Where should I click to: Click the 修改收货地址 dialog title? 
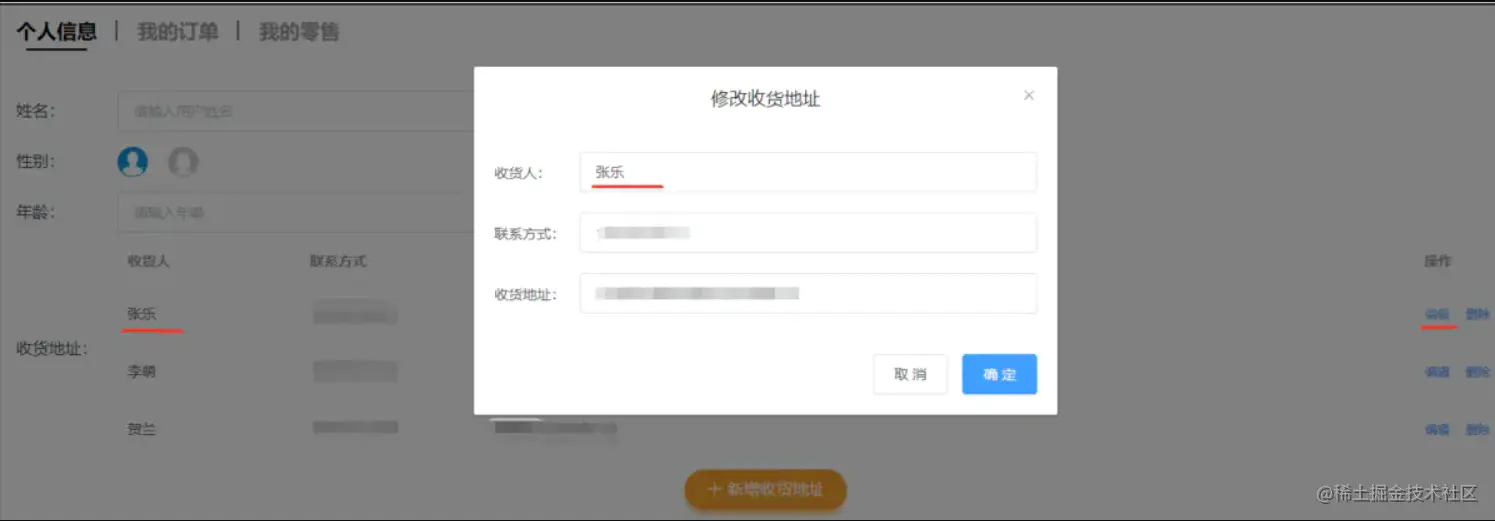765,99
